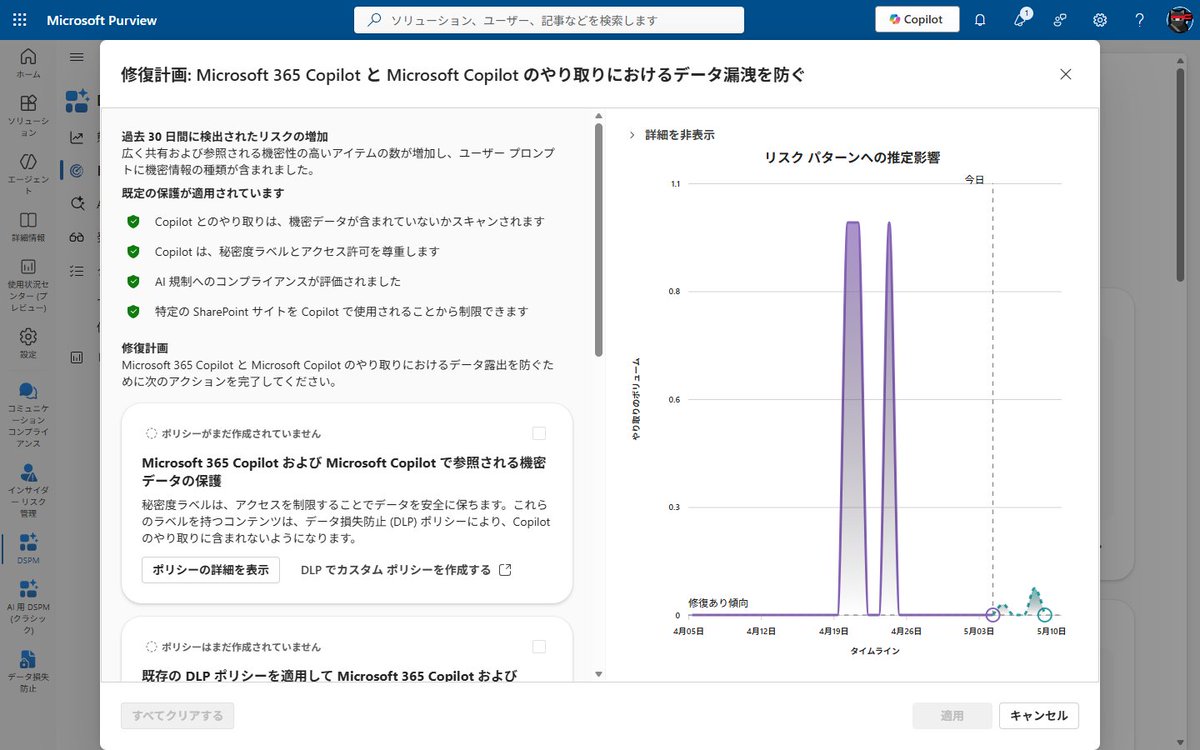This screenshot has width=1200, height=750.
Task: Click the ポリシーはまだ作成されていません status text
Action: click(241, 647)
